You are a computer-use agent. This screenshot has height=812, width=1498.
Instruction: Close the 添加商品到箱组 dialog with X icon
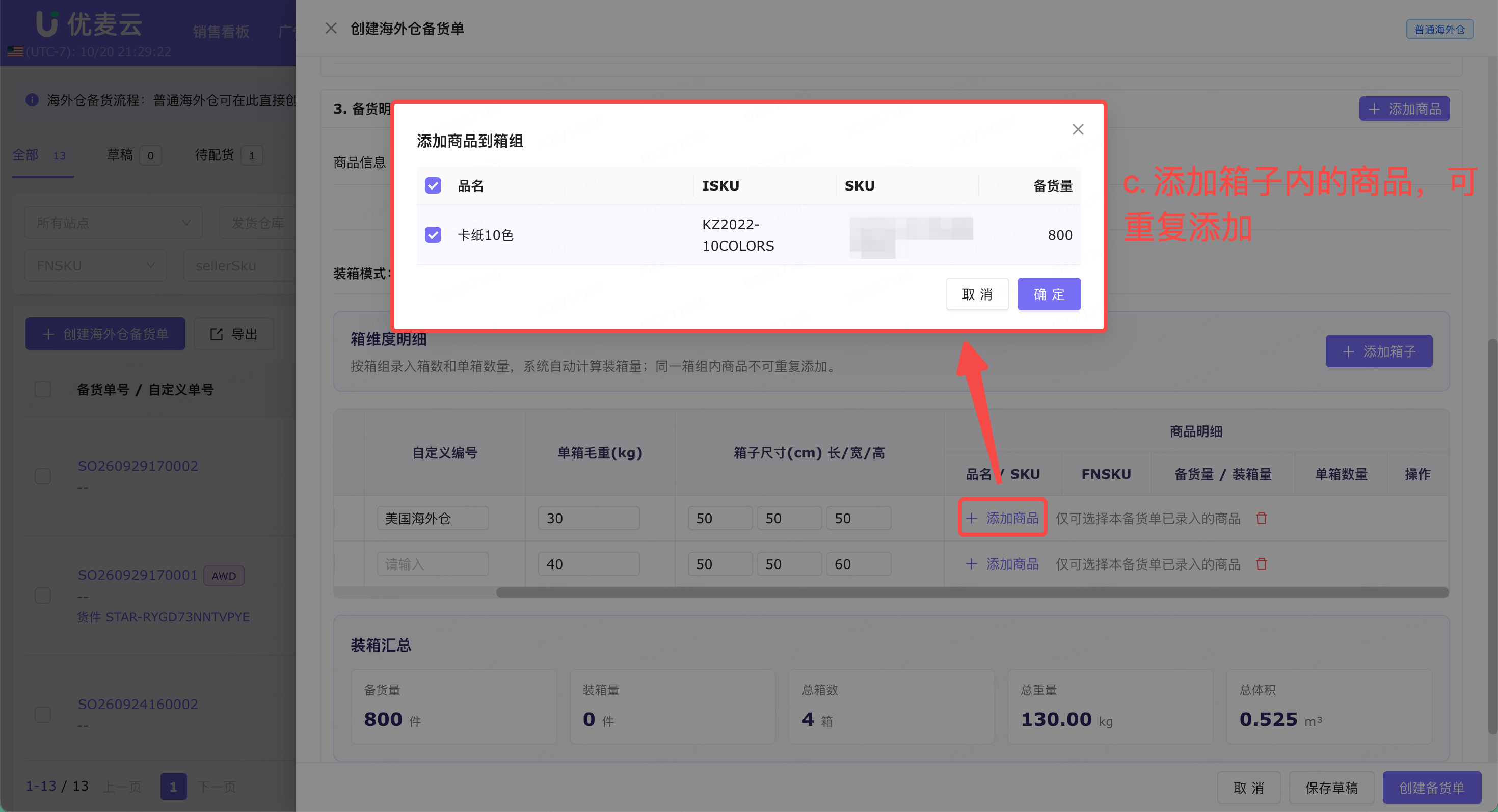tap(1078, 129)
